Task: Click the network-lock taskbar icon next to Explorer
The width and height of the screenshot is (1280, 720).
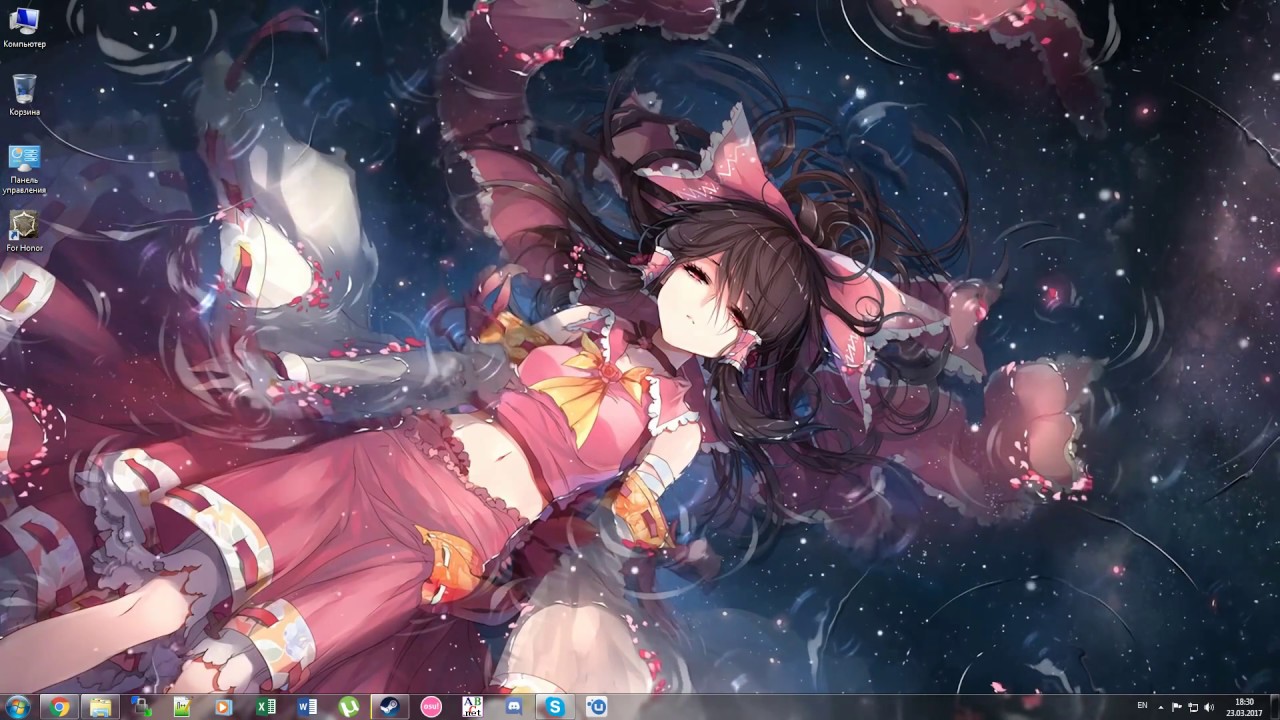Action: 142,707
